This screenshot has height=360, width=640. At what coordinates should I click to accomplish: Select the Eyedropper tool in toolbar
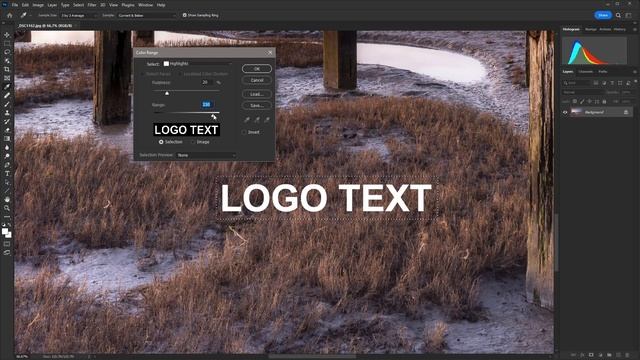click(7, 87)
